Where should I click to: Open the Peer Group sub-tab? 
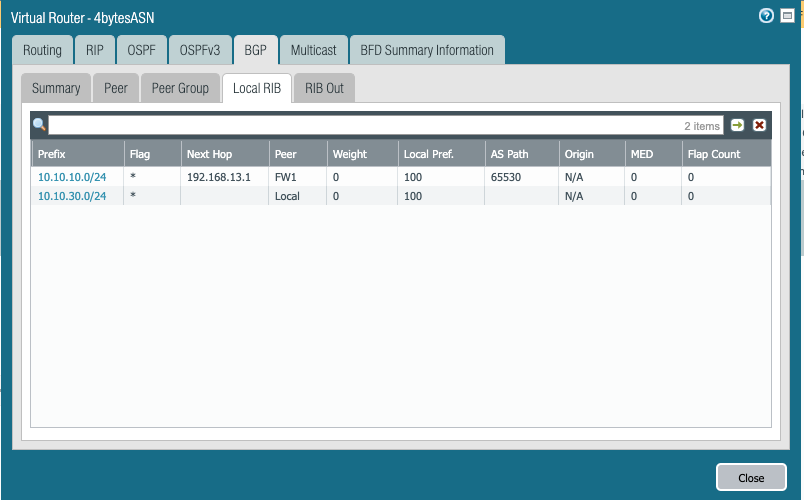coord(180,88)
